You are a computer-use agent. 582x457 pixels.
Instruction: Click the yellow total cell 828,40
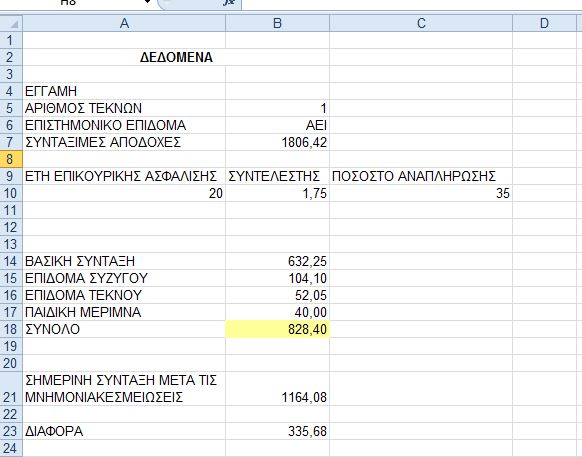pyautogui.click(x=277, y=329)
